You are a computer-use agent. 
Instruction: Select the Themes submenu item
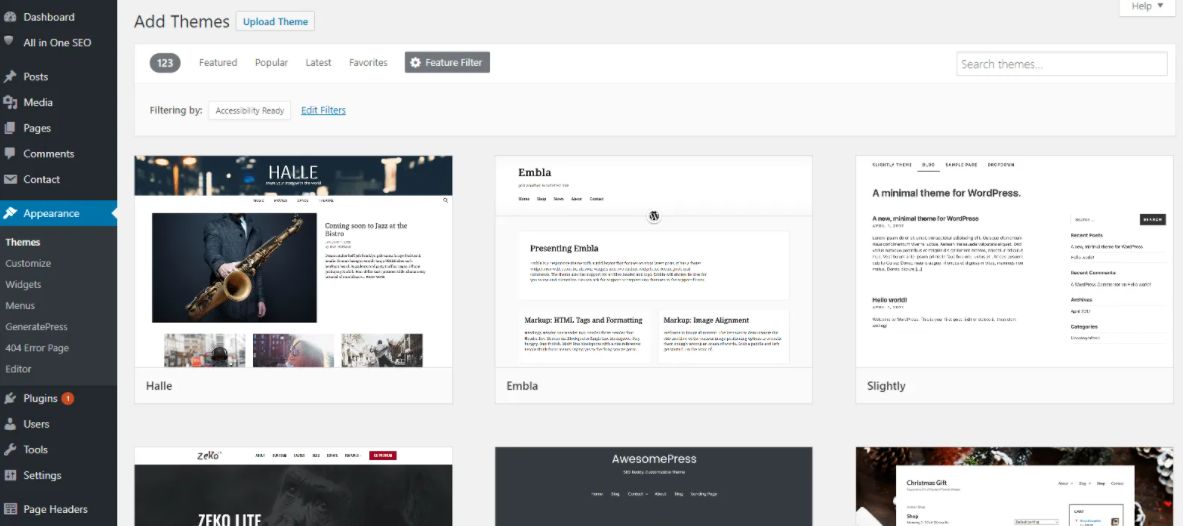click(23, 242)
